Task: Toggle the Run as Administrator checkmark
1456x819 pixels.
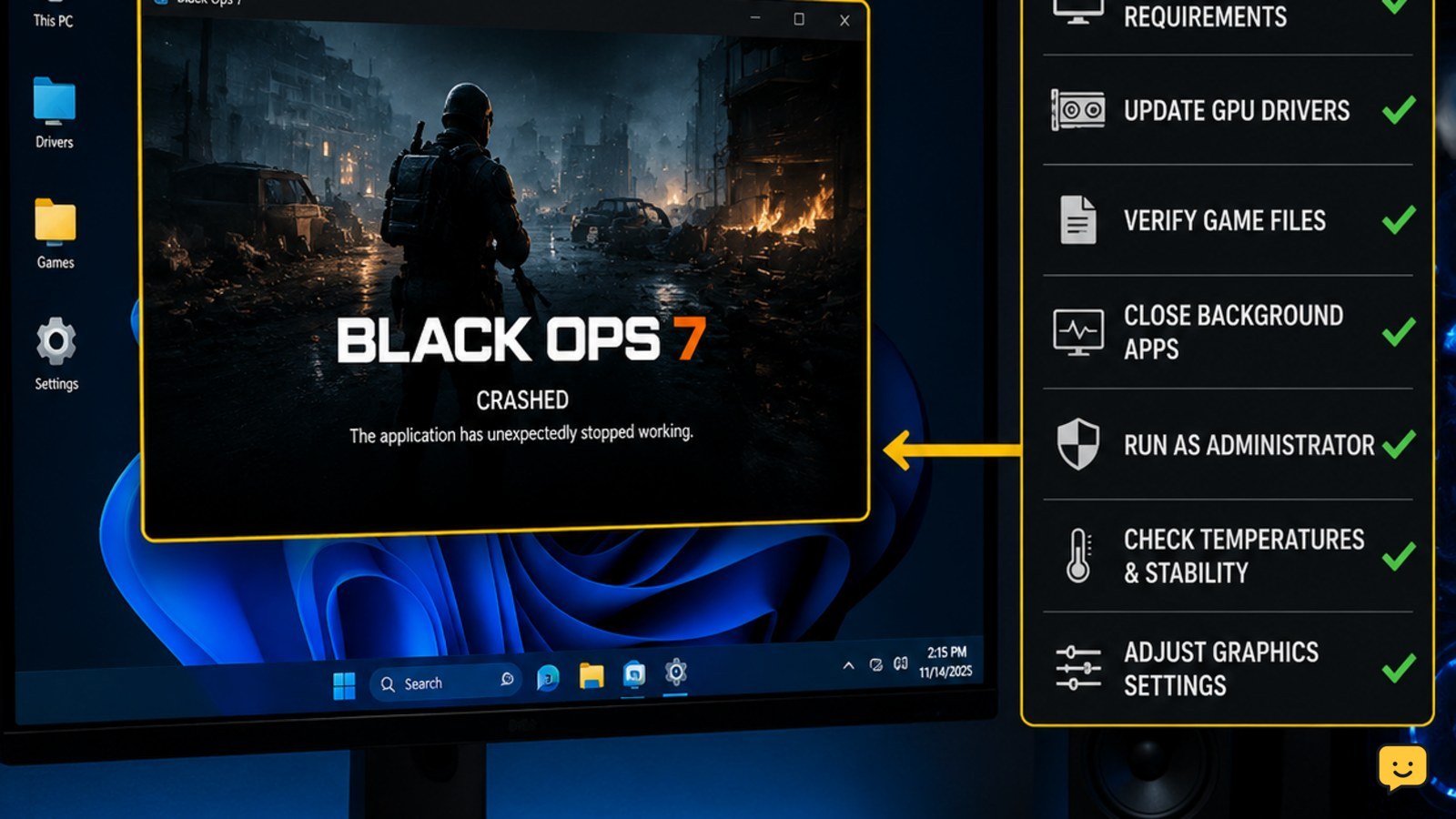Action: point(1399,444)
